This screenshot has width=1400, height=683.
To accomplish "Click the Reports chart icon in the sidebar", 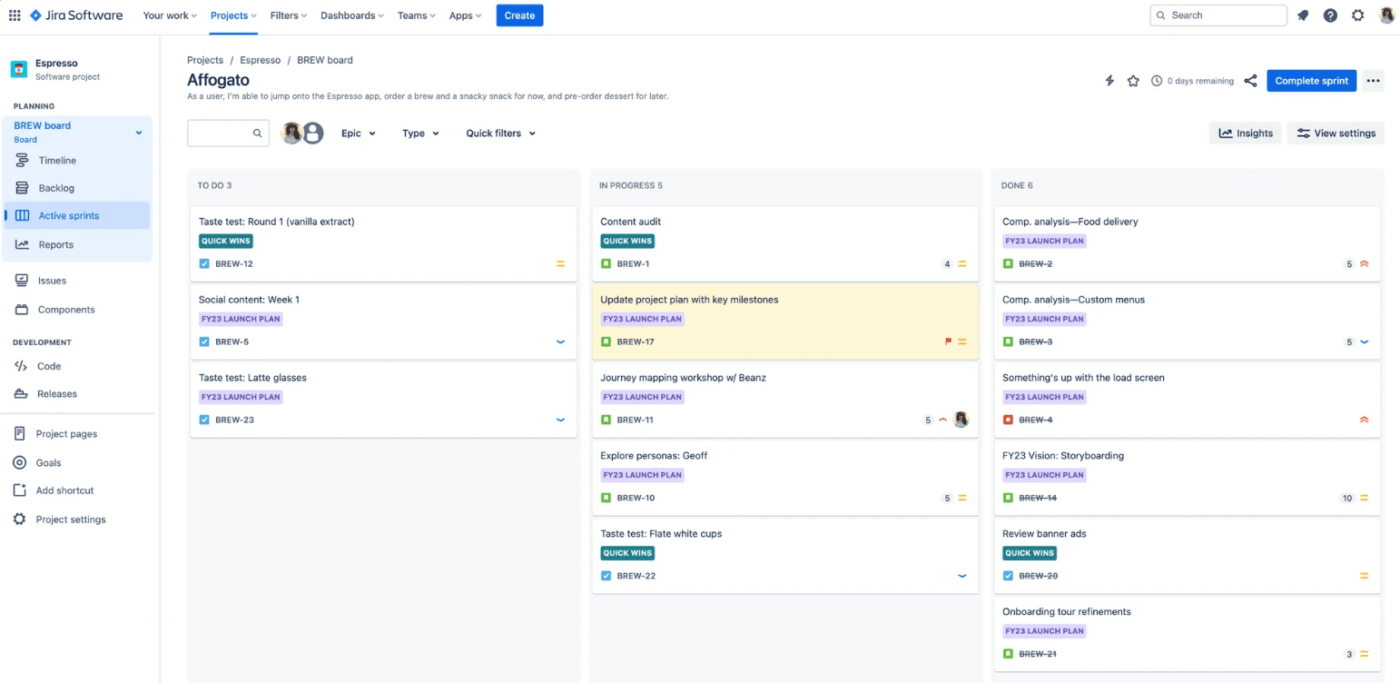I will tap(22, 244).
